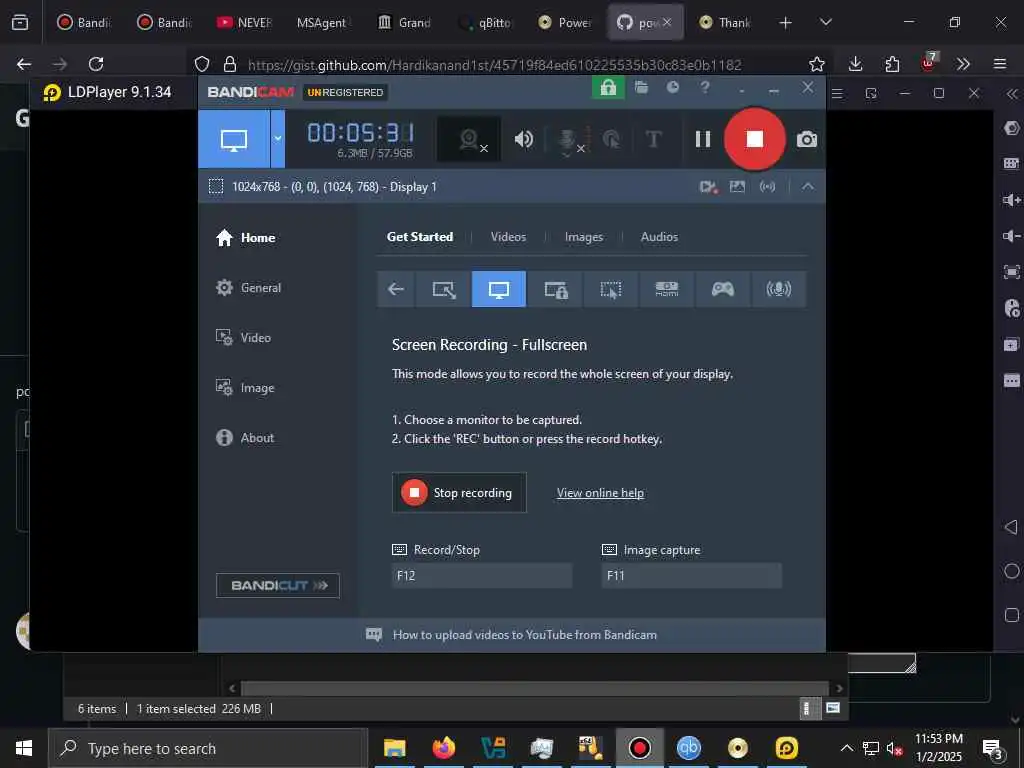Click the Image capture hotkey field F11
The height and width of the screenshot is (768, 1024).
pyautogui.click(x=692, y=575)
